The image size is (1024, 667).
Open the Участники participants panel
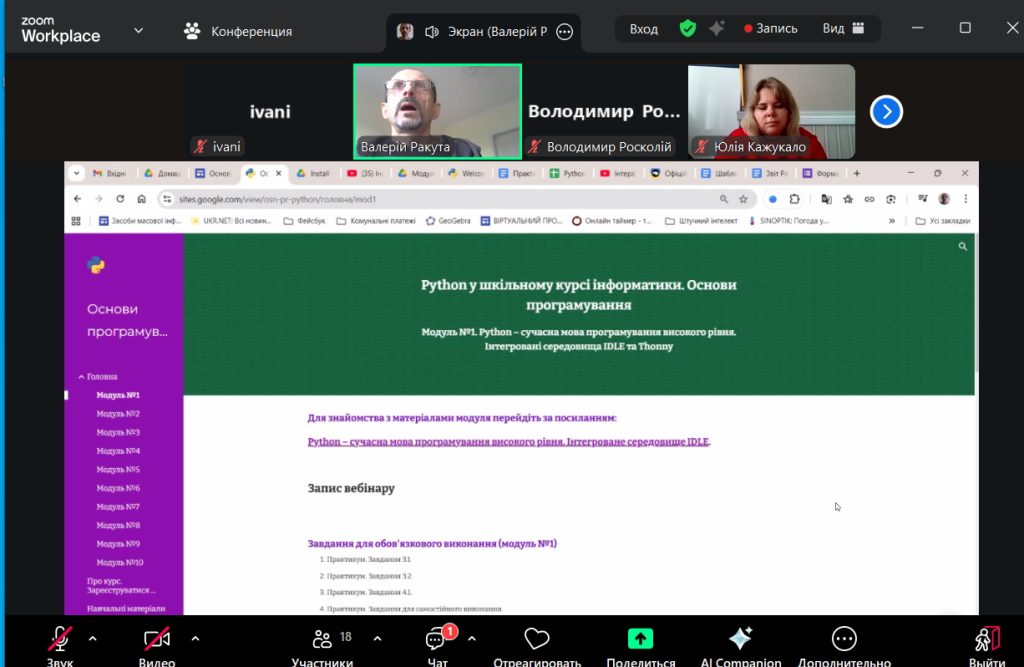click(x=322, y=640)
